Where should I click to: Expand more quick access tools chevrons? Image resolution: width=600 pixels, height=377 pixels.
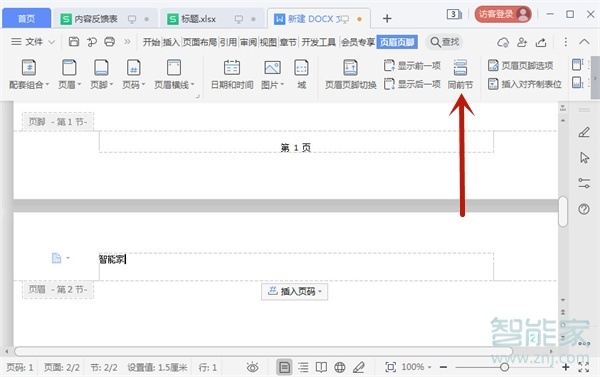pos(127,41)
